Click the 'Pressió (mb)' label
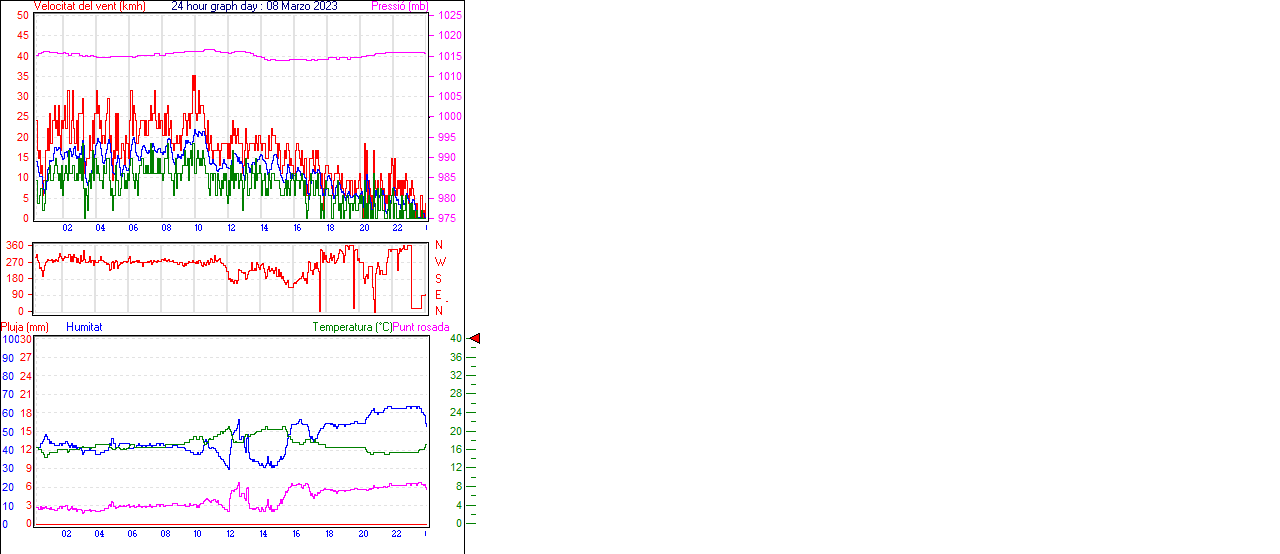The height and width of the screenshot is (554, 1280). click(398, 6)
